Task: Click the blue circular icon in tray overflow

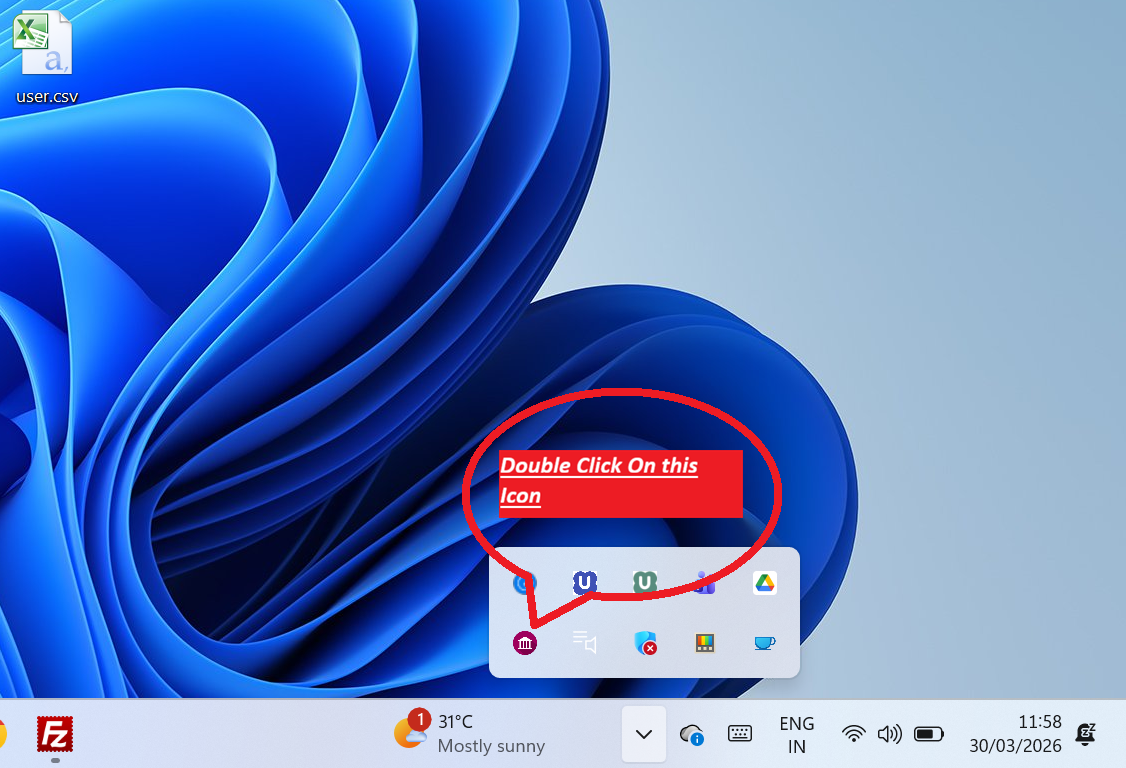Action: point(525,583)
